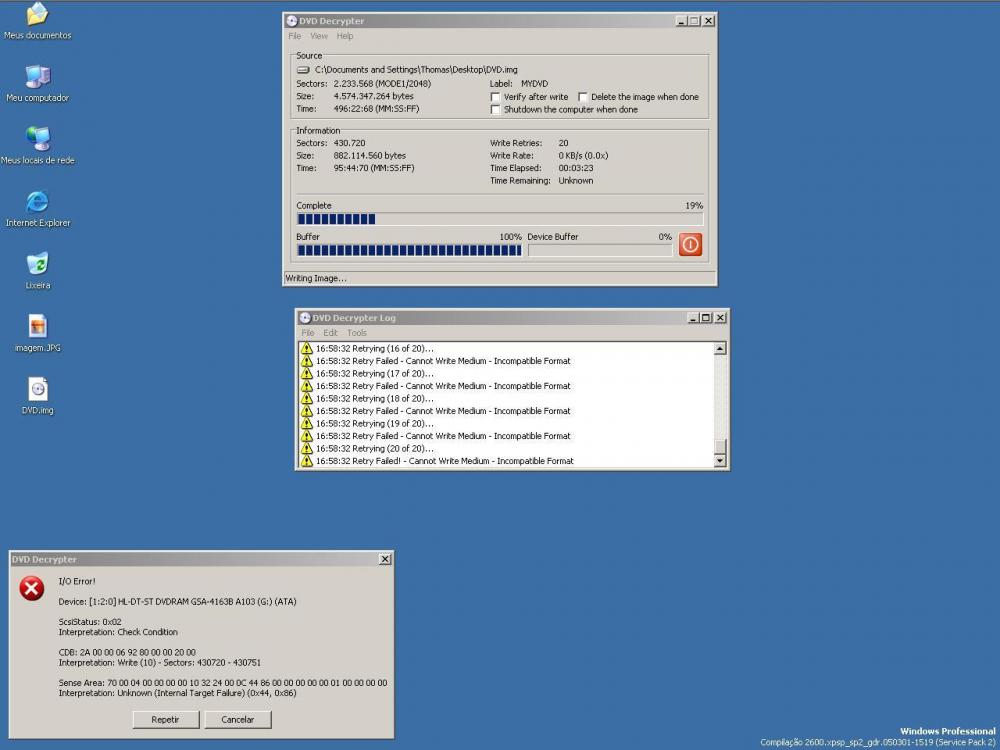Click the last Retry Failed log entry
The width and height of the screenshot is (1000, 750).
click(x=444, y=461)
